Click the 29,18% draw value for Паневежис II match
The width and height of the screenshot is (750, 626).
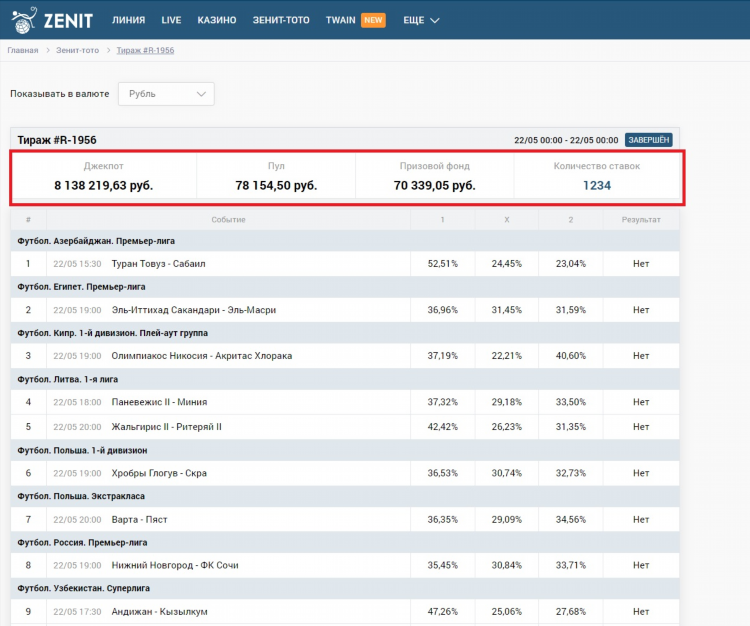[507, 402]
